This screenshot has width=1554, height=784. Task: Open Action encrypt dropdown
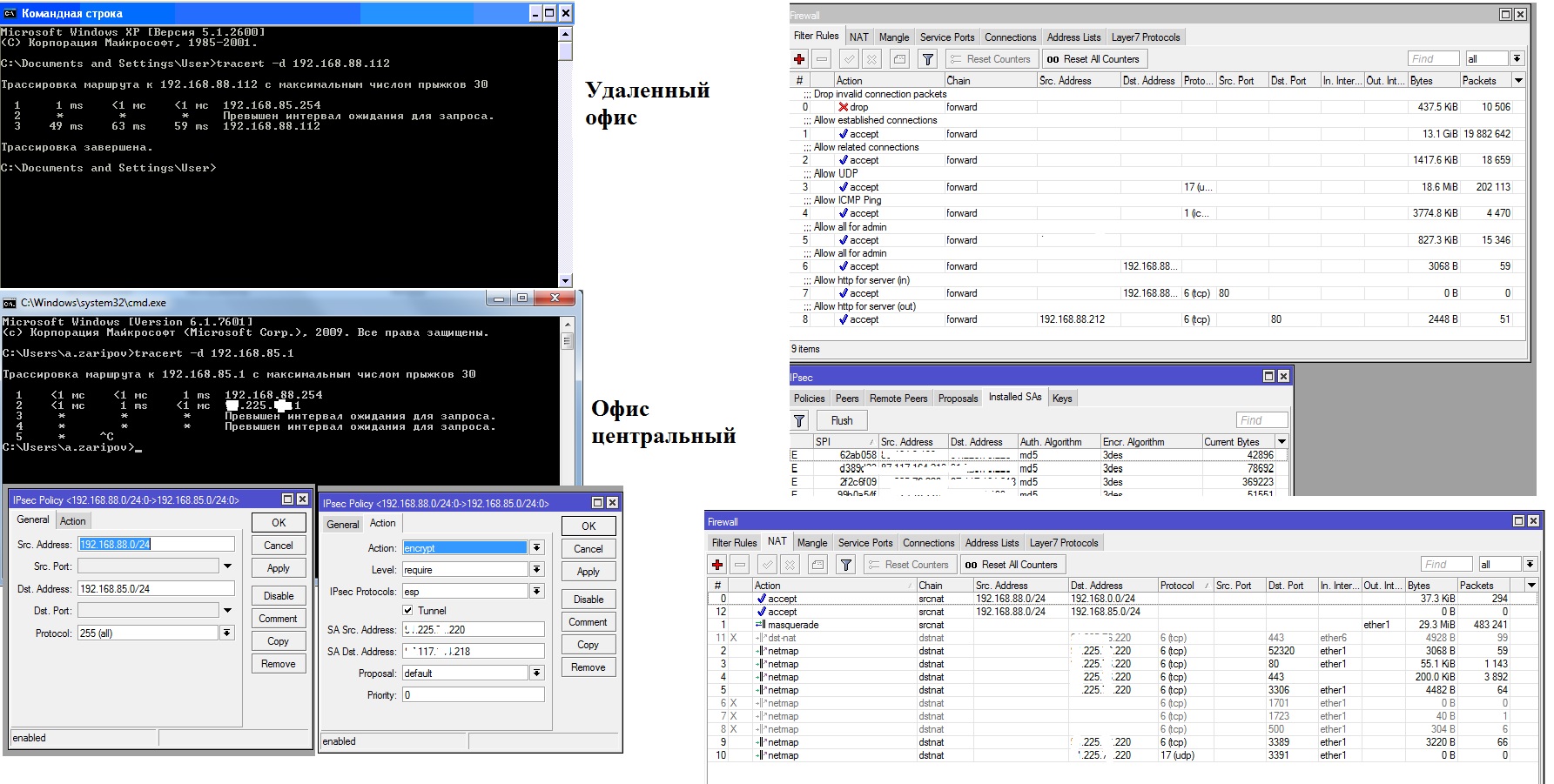coord(537,547)
